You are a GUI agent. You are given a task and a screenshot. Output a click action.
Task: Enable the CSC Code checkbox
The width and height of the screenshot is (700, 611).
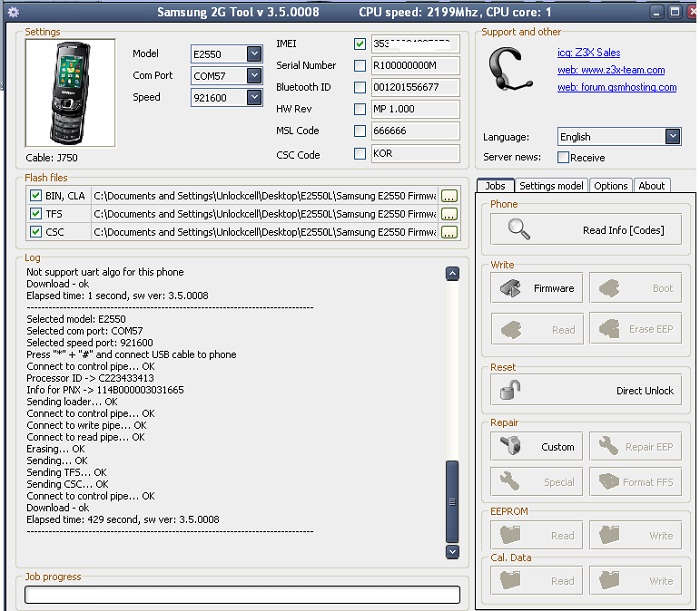[360, 154]
